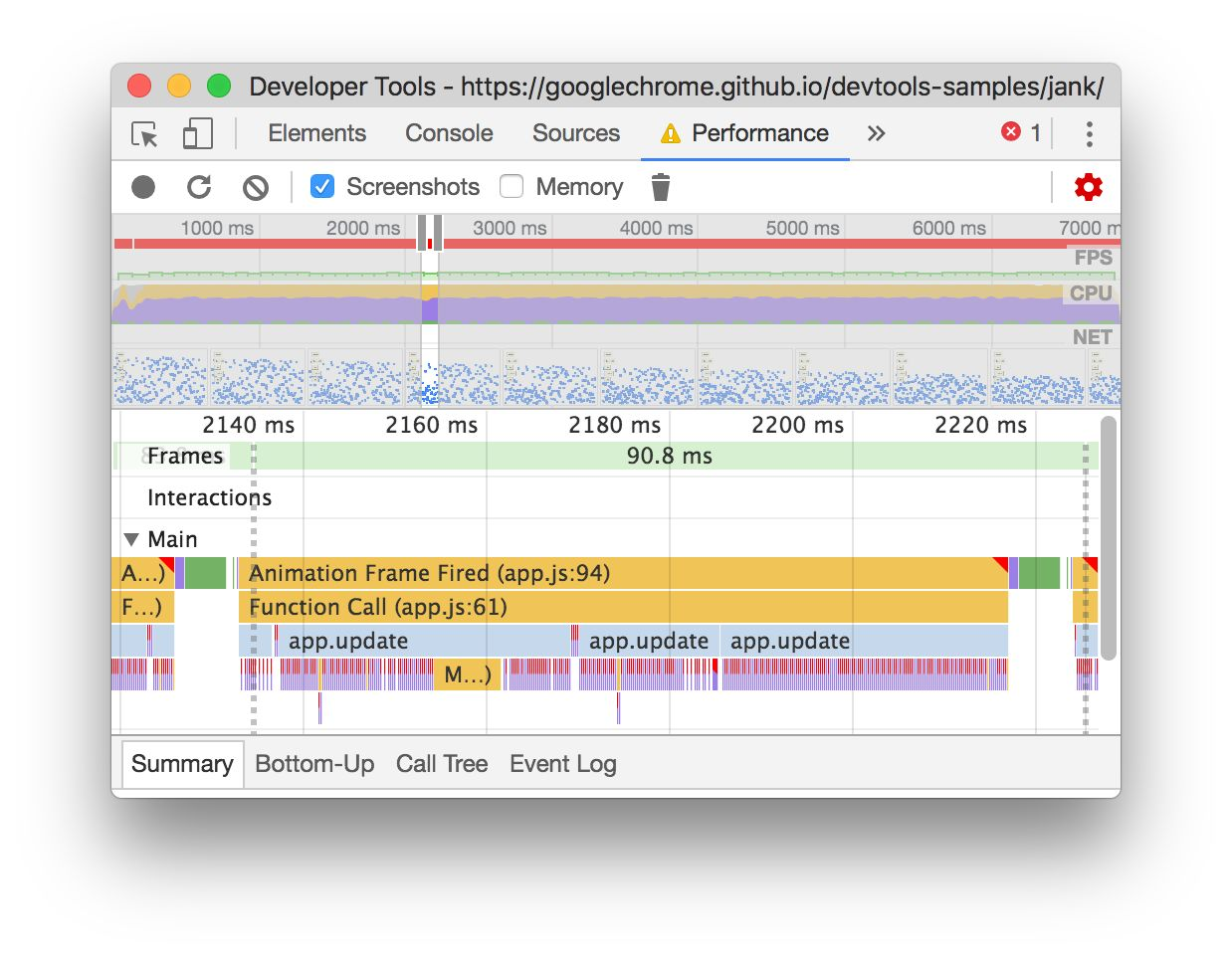Click the 3000 ms overview ruler mark
1232x957 pixels.
click(510, 228)
